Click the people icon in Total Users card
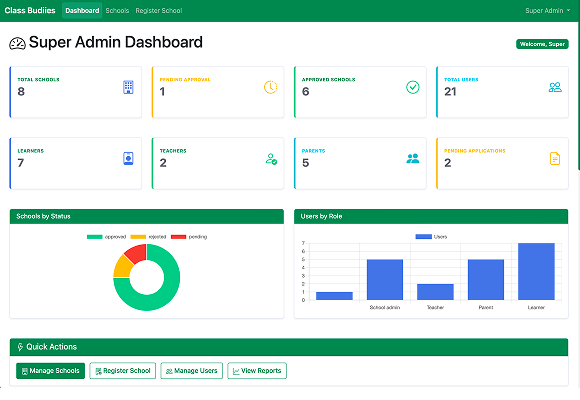Screen dimensions: 580x400 (555, 87)
